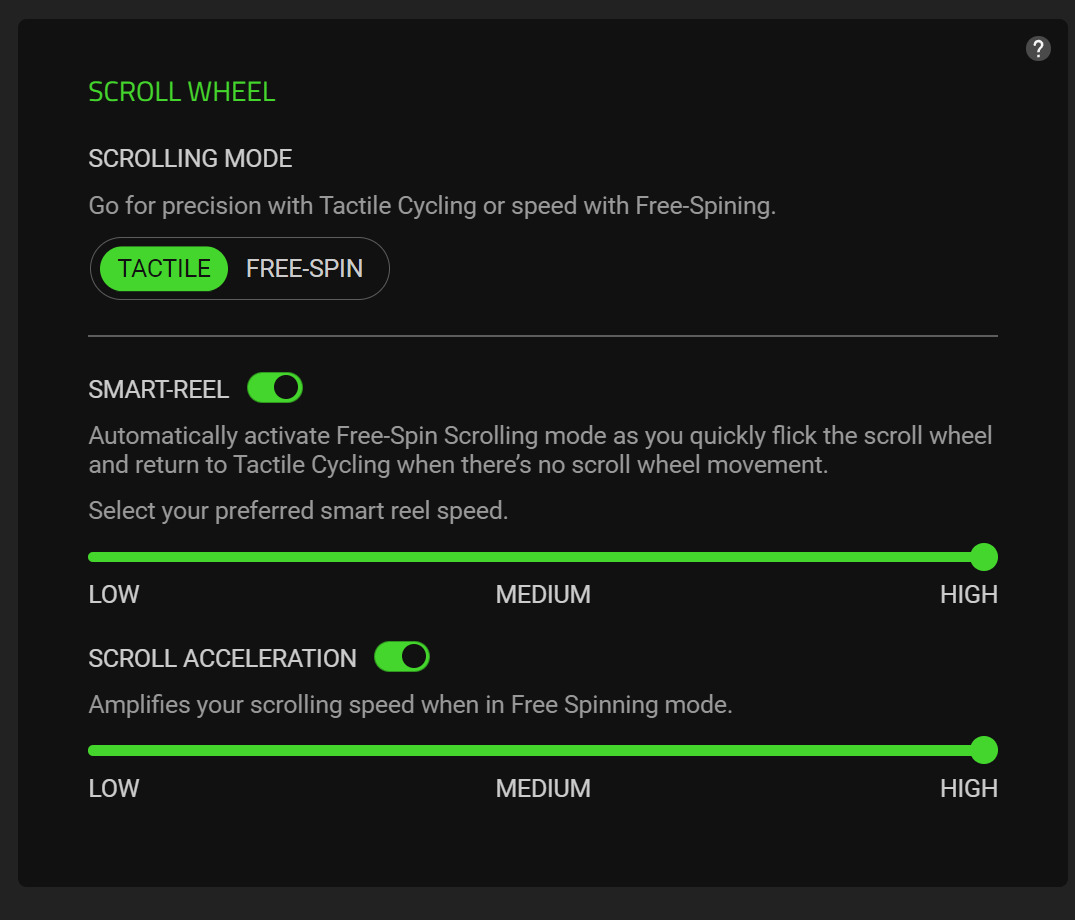Pick HIGH under the scroll acceleration slider
Image resolution: width=1075 pixels, height=920 pixels.
968,789
